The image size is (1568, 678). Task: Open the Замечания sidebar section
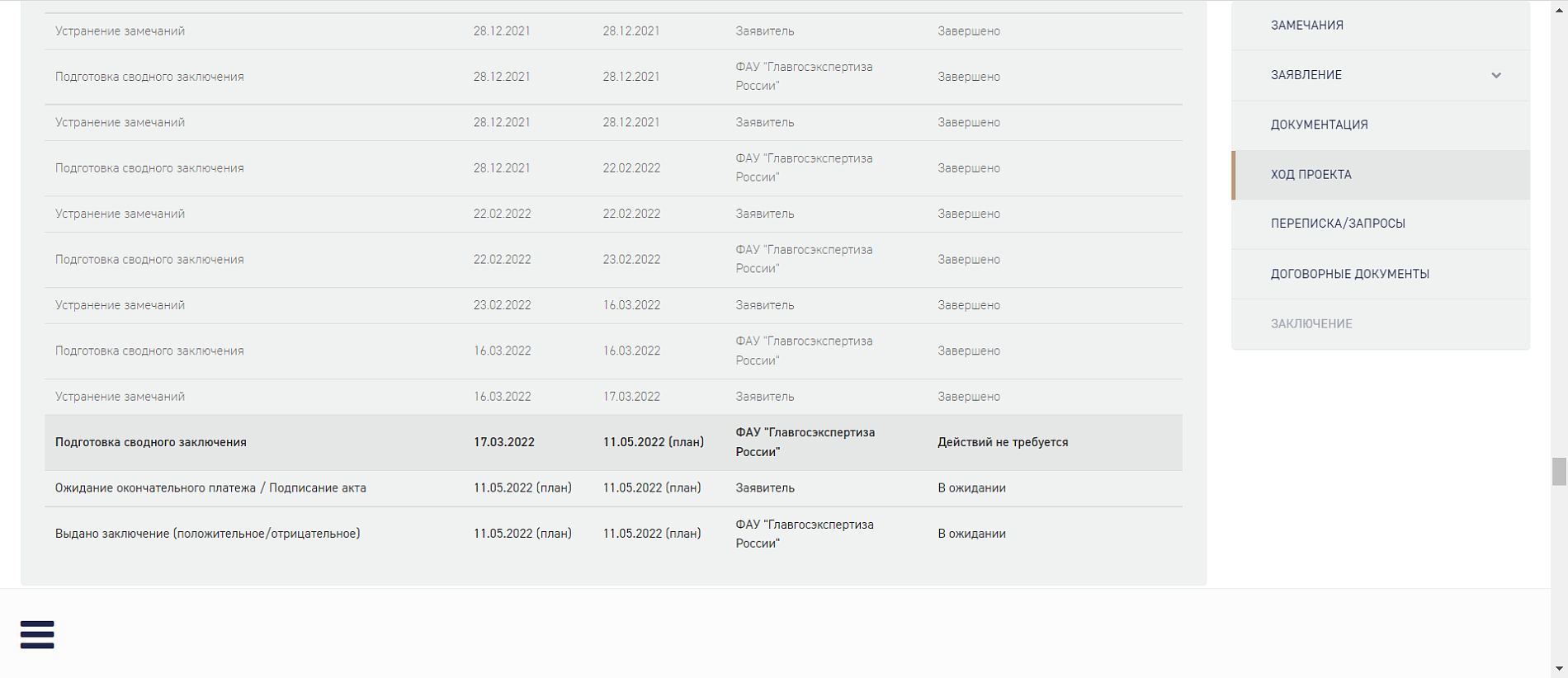(x=1306, y=26)
